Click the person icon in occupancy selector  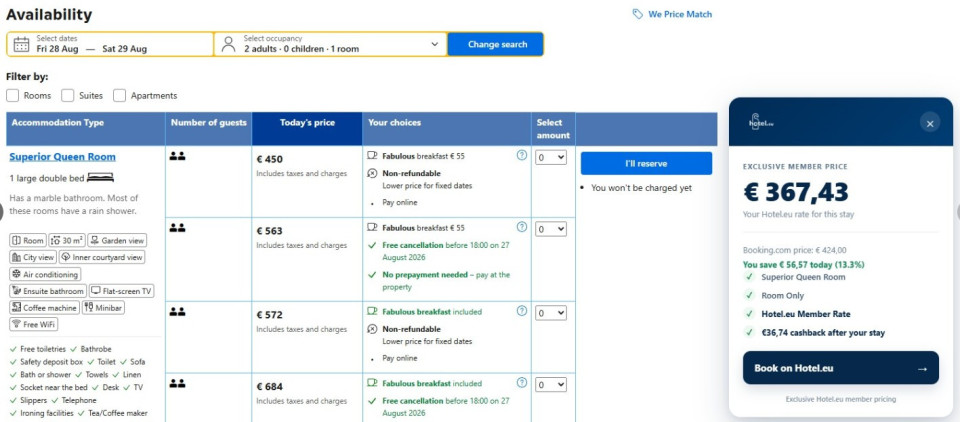(x=228, y=44)
